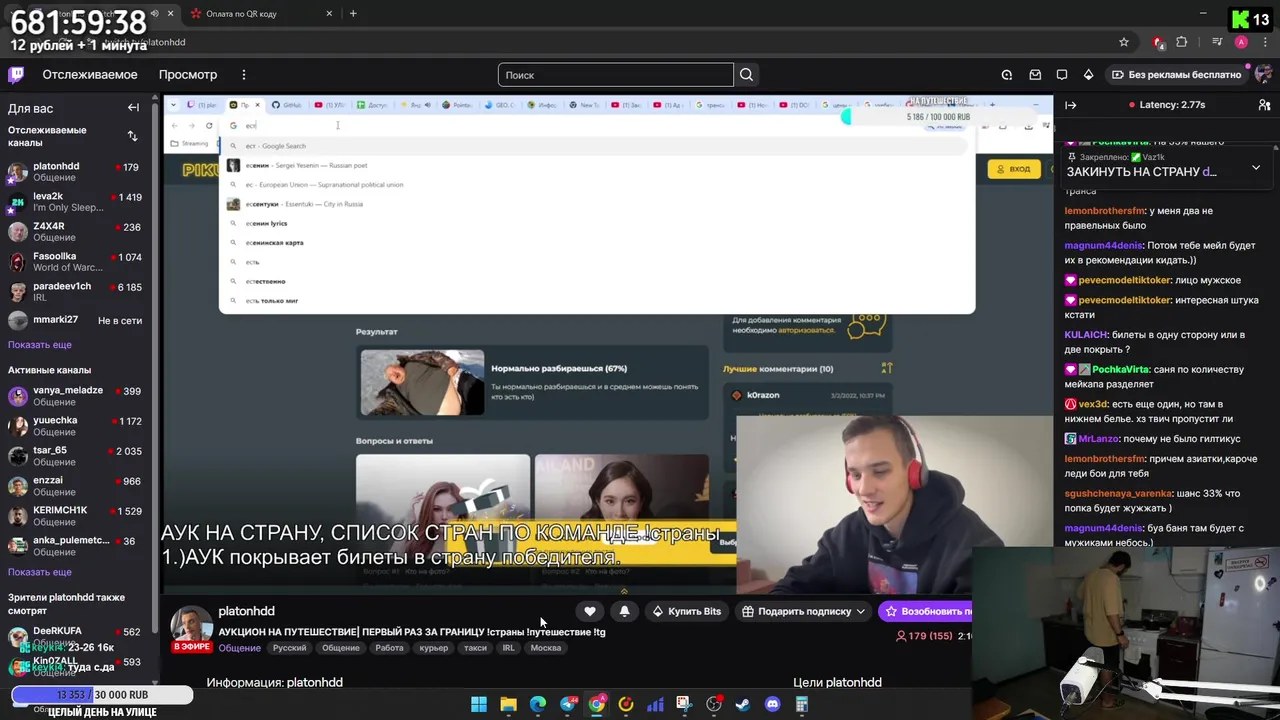Open the Twitch home logo

pyautogui.click(x=16, y=75)
